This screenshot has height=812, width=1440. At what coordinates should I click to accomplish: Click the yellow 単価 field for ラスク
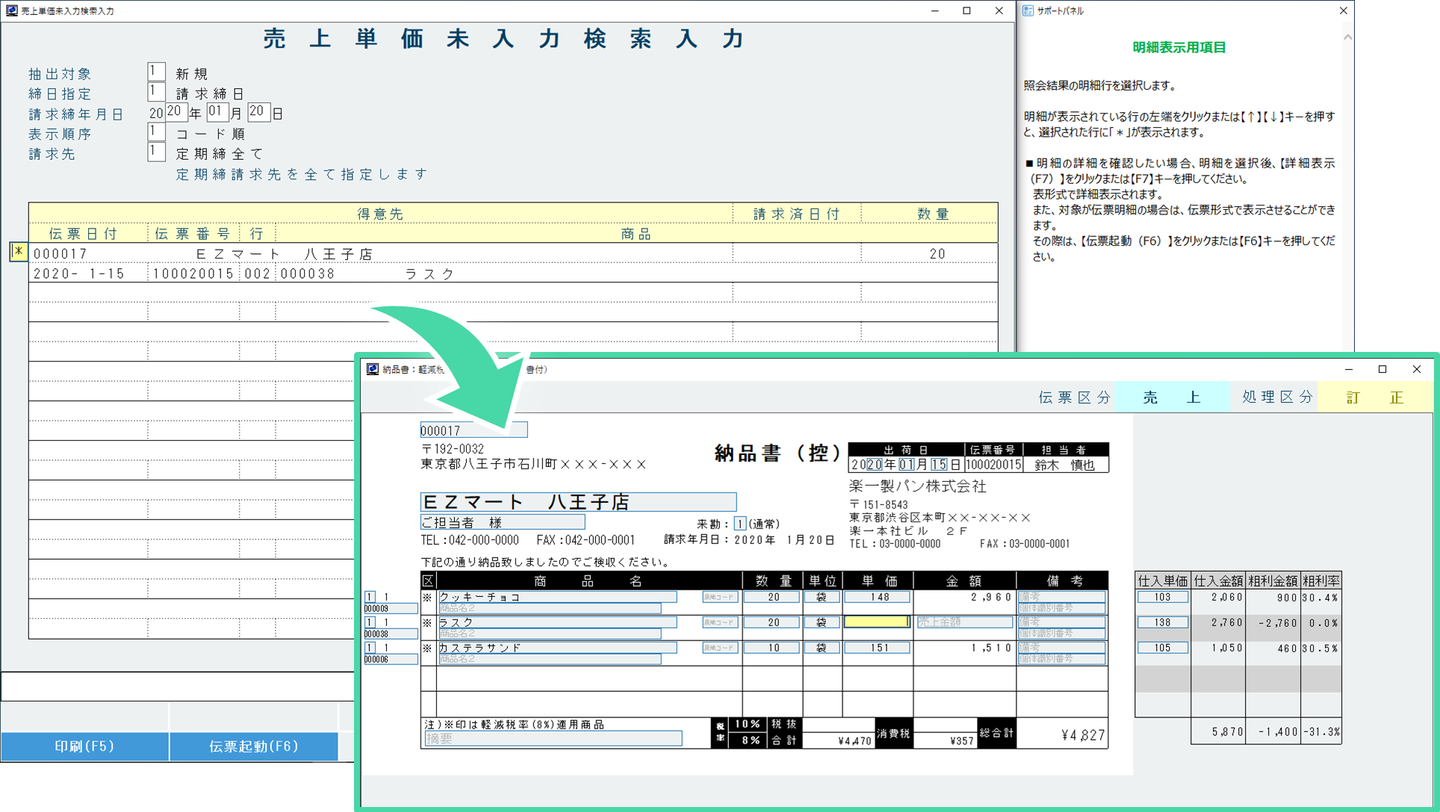point(876,622)
